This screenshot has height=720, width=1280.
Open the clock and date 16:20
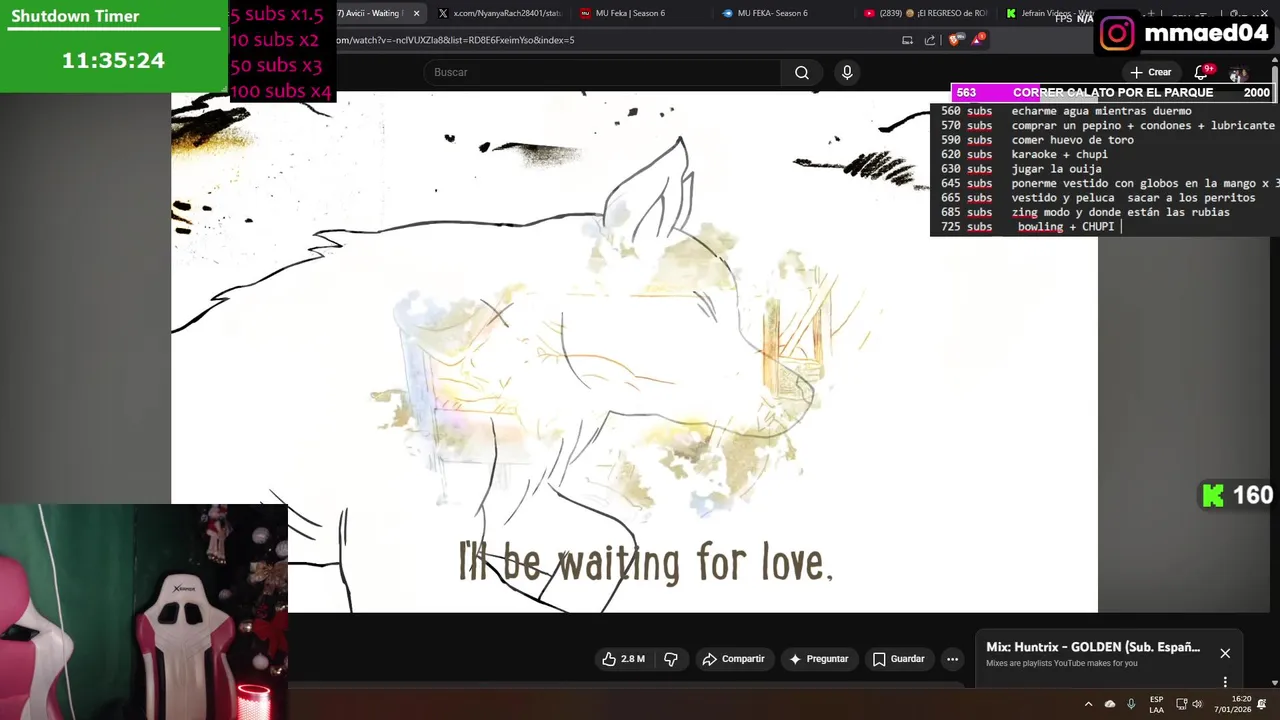pyautogui.click(x=1232, y=704)
